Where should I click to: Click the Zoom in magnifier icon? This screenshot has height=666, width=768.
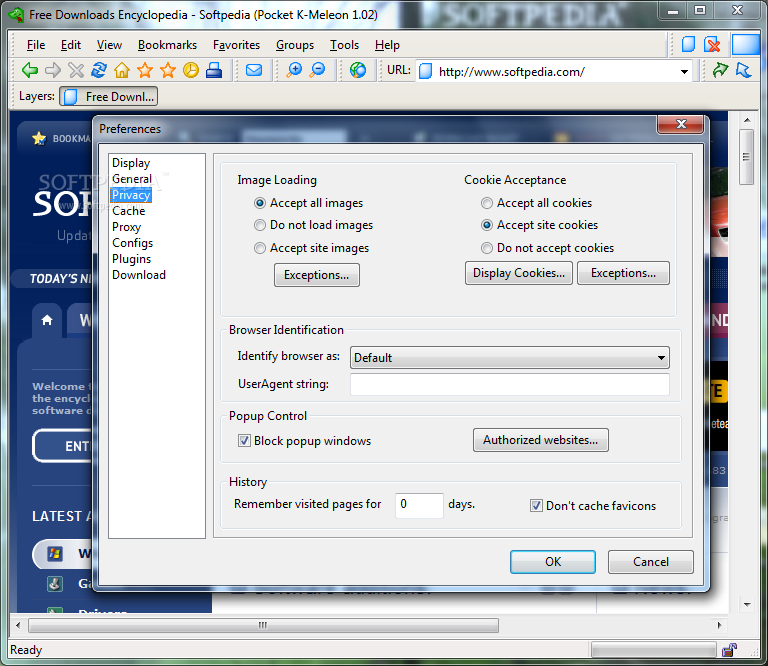[x=294, y=71]
